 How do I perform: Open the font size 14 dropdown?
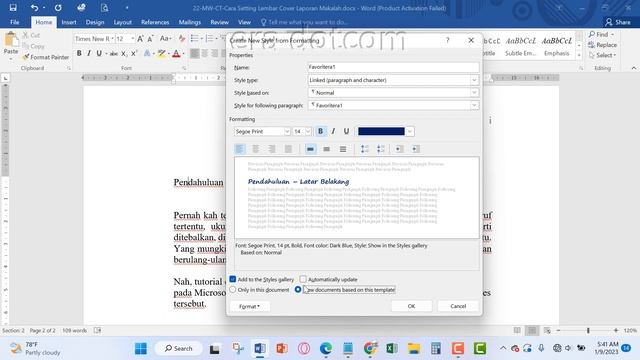[308, 131]
